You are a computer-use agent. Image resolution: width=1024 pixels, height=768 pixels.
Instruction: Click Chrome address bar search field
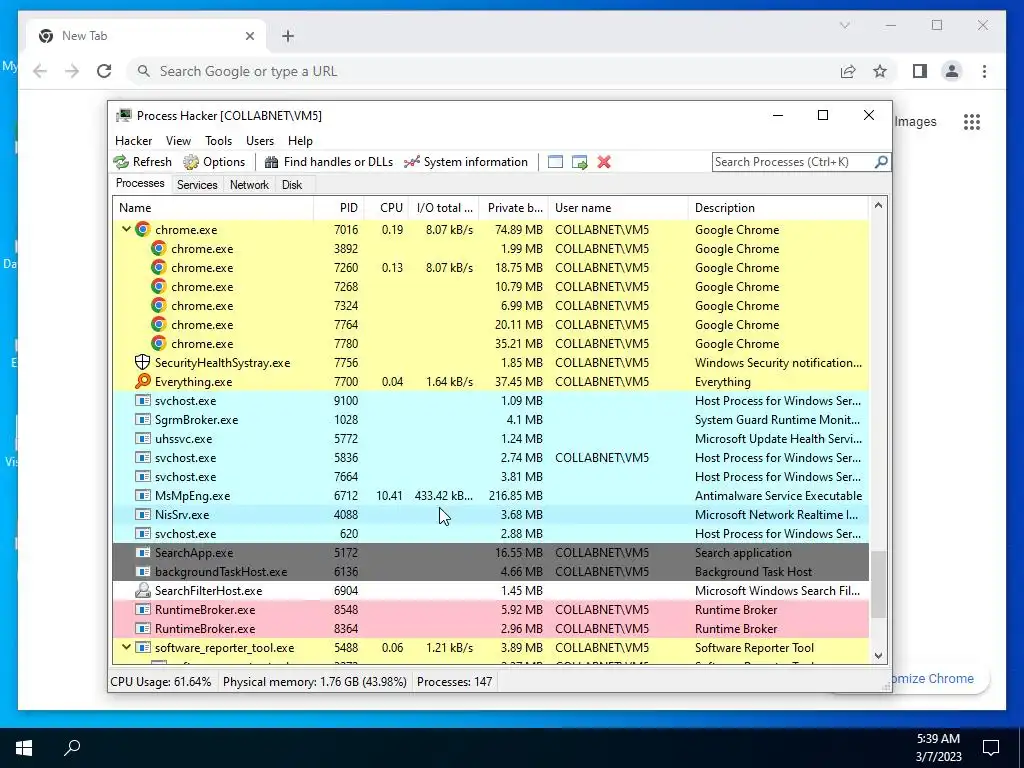click(x=483, y=71)
